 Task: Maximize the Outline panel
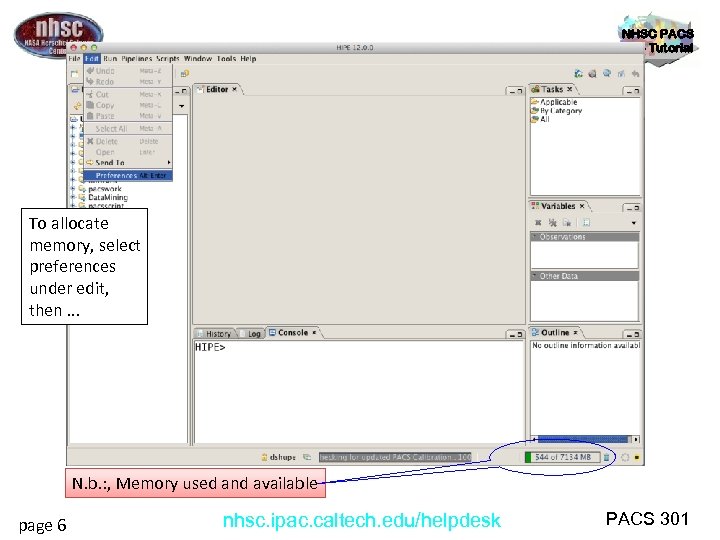click(x=636, y=335)
